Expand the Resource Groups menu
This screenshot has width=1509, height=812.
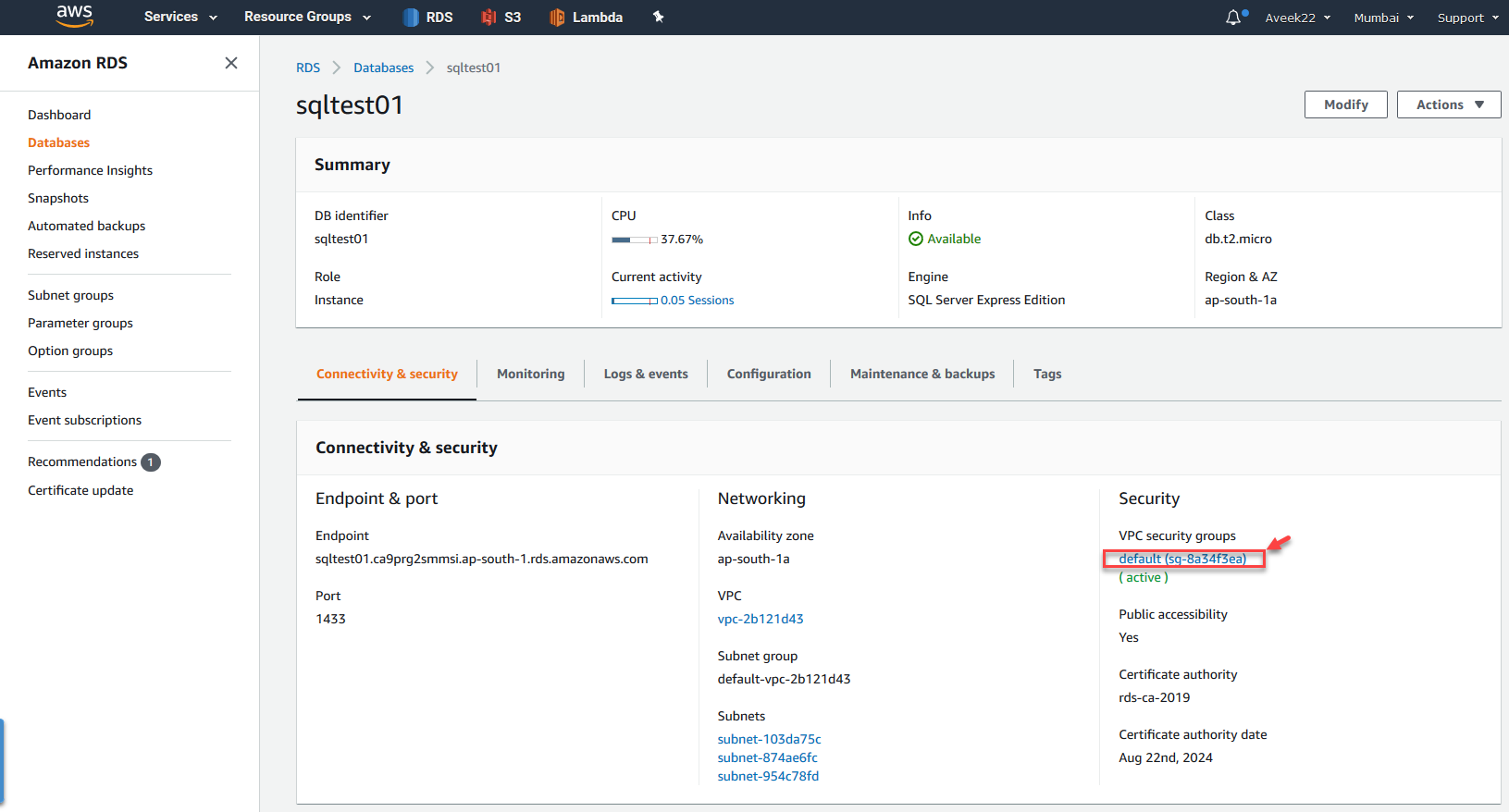click(x=307, y=17)
